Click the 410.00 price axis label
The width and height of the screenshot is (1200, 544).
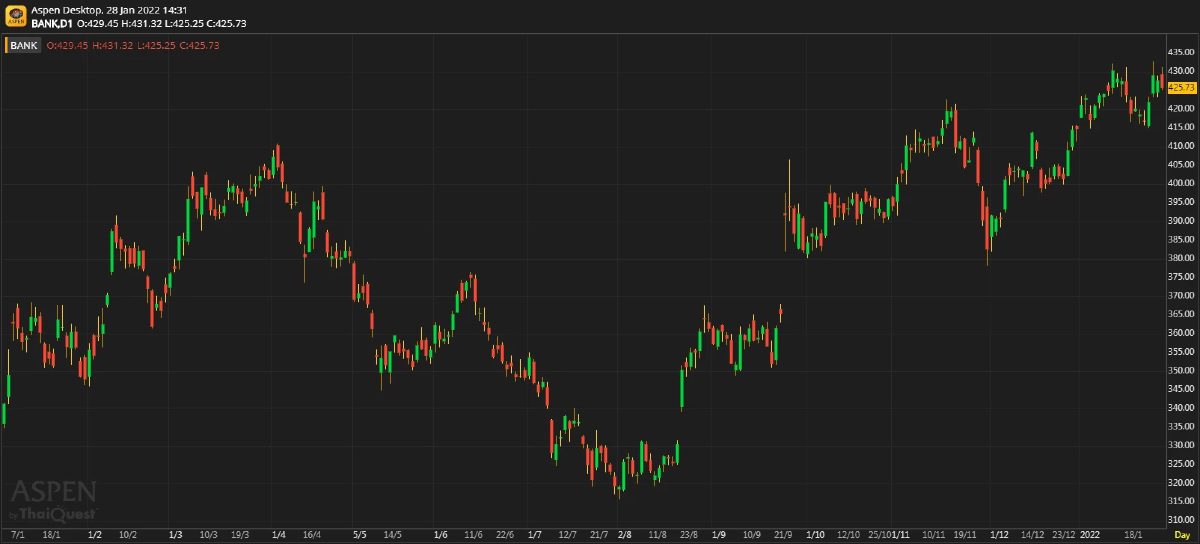[1182, 145]
